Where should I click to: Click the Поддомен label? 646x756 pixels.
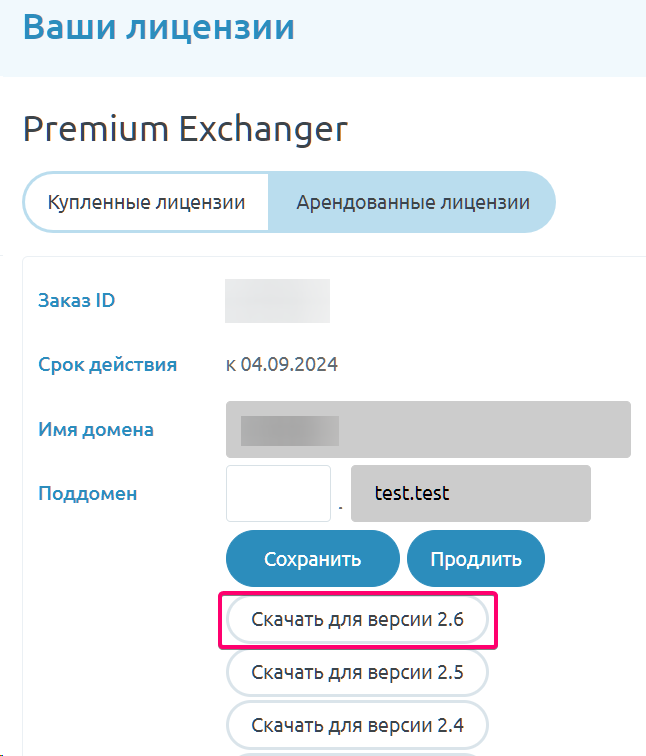point(88,493)
